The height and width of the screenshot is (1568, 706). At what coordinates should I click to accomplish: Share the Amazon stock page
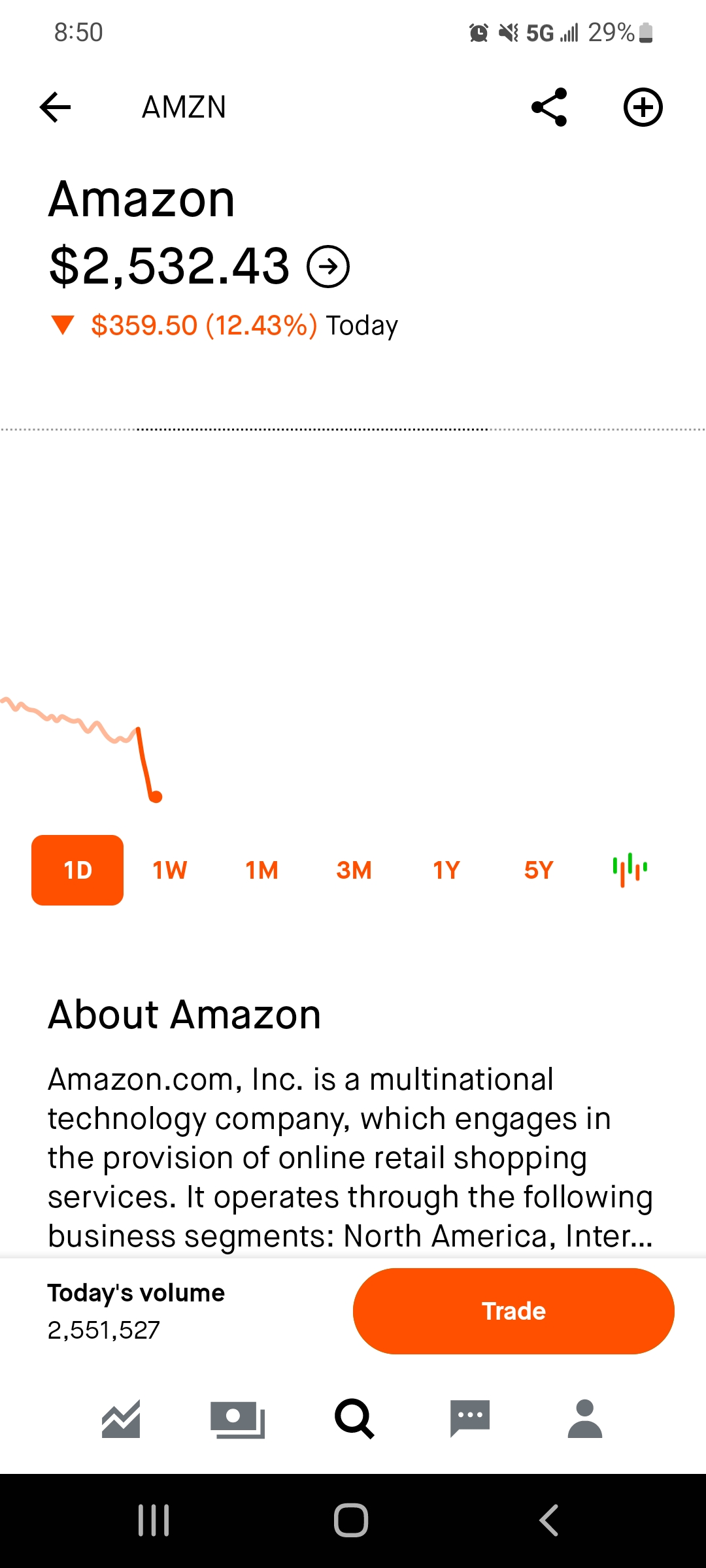549,107
